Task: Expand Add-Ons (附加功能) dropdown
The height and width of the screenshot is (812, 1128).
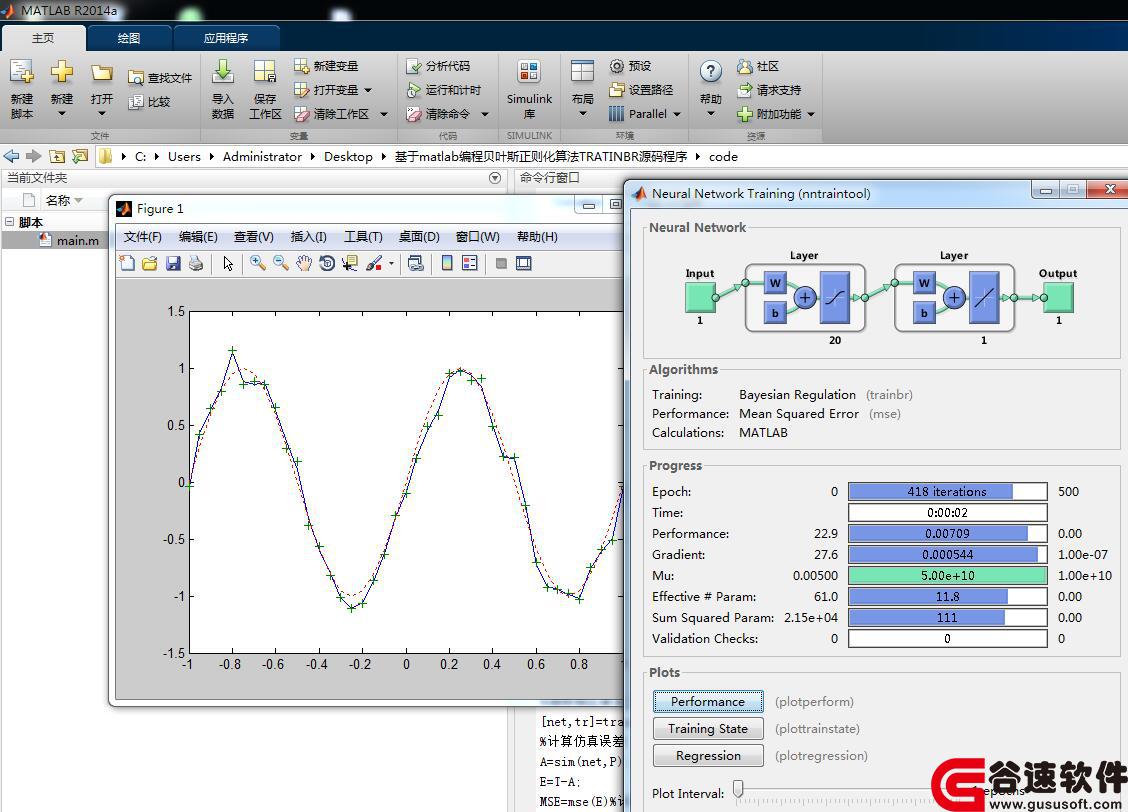Action: coord(811,114)
